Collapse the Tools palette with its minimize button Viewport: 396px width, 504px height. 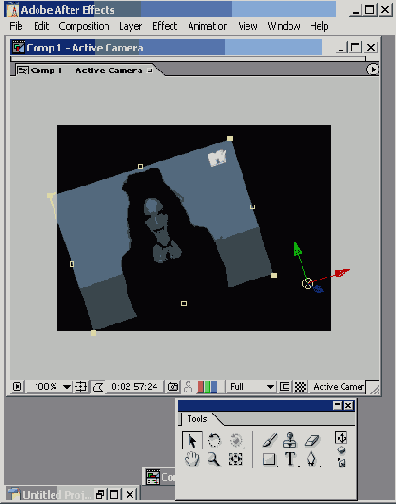click(337, 405)
